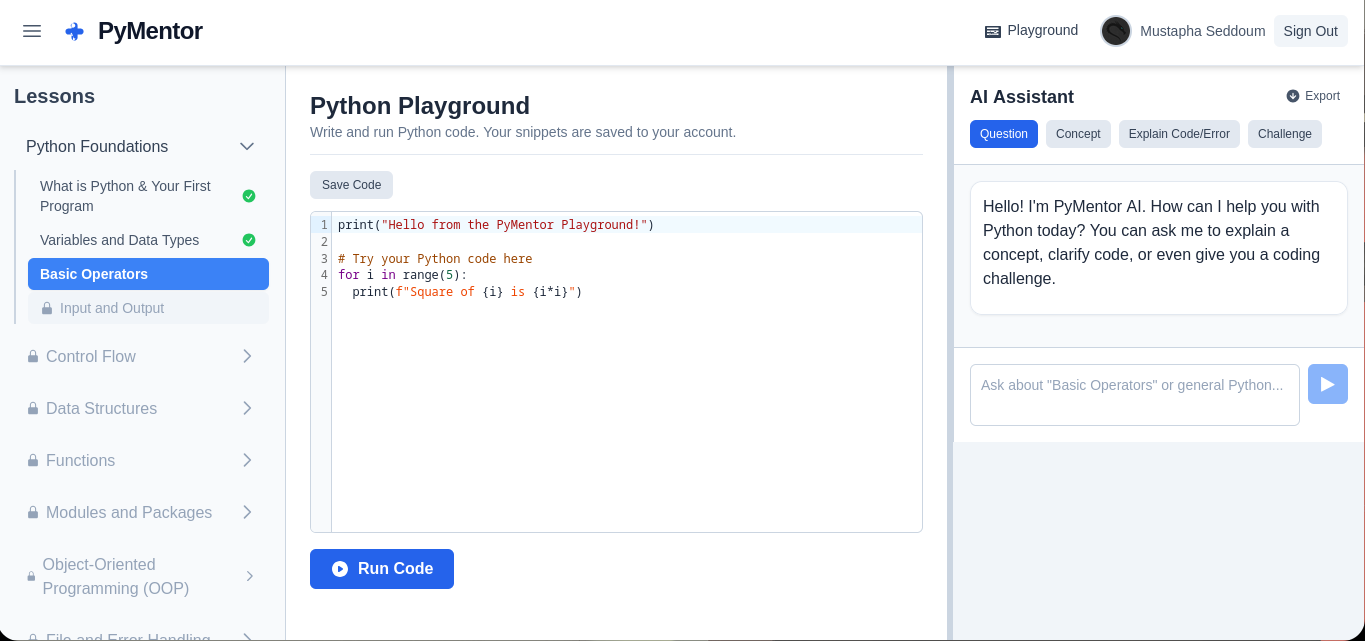Viewport: 1365px width, 641px height.
Task: Click the Save Code button
Action: click(351, 185)
